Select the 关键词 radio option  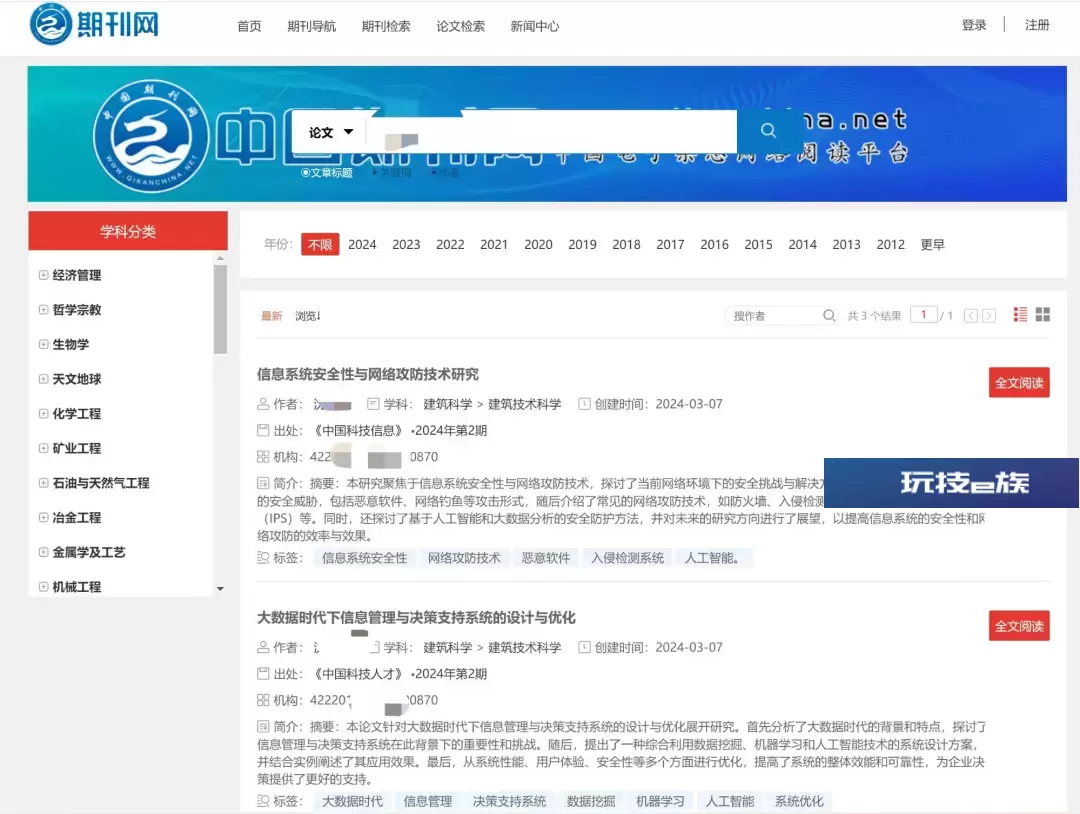point(391,173)
